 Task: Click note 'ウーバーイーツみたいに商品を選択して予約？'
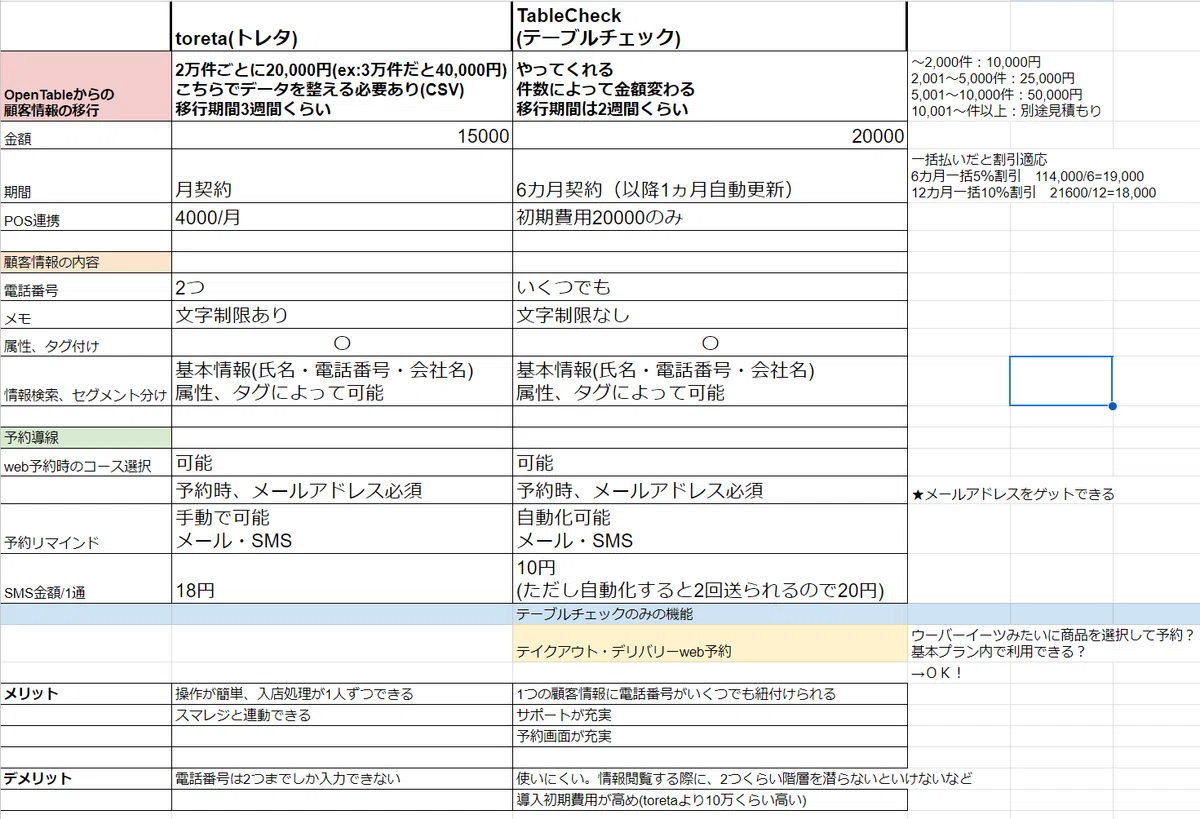(x=1054, y=635)
